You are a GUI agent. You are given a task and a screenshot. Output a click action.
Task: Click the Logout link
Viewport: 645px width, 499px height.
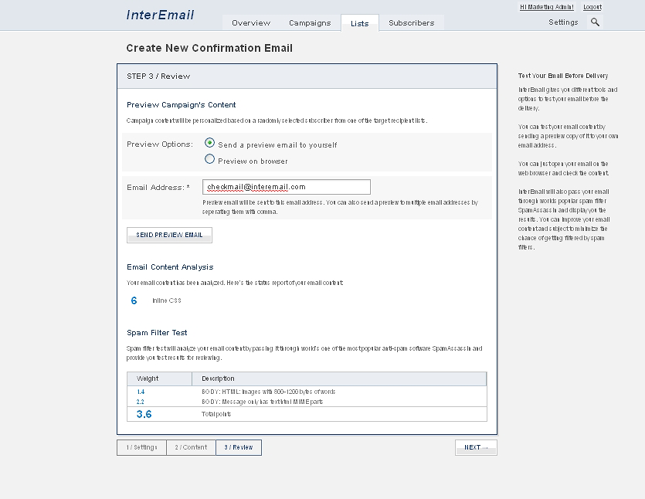point(592,7)
